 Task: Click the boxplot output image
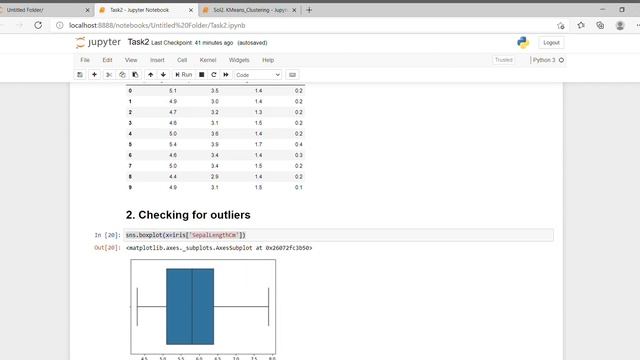click(203, 309)
